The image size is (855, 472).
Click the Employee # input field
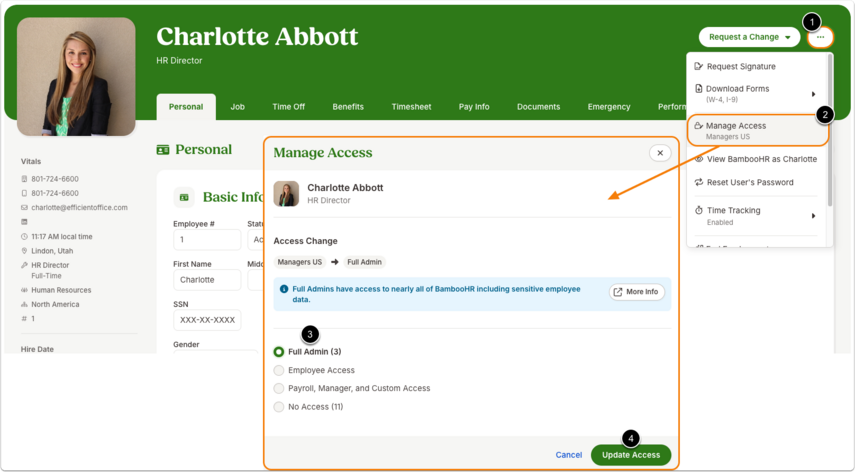click(x=207, y=240)
